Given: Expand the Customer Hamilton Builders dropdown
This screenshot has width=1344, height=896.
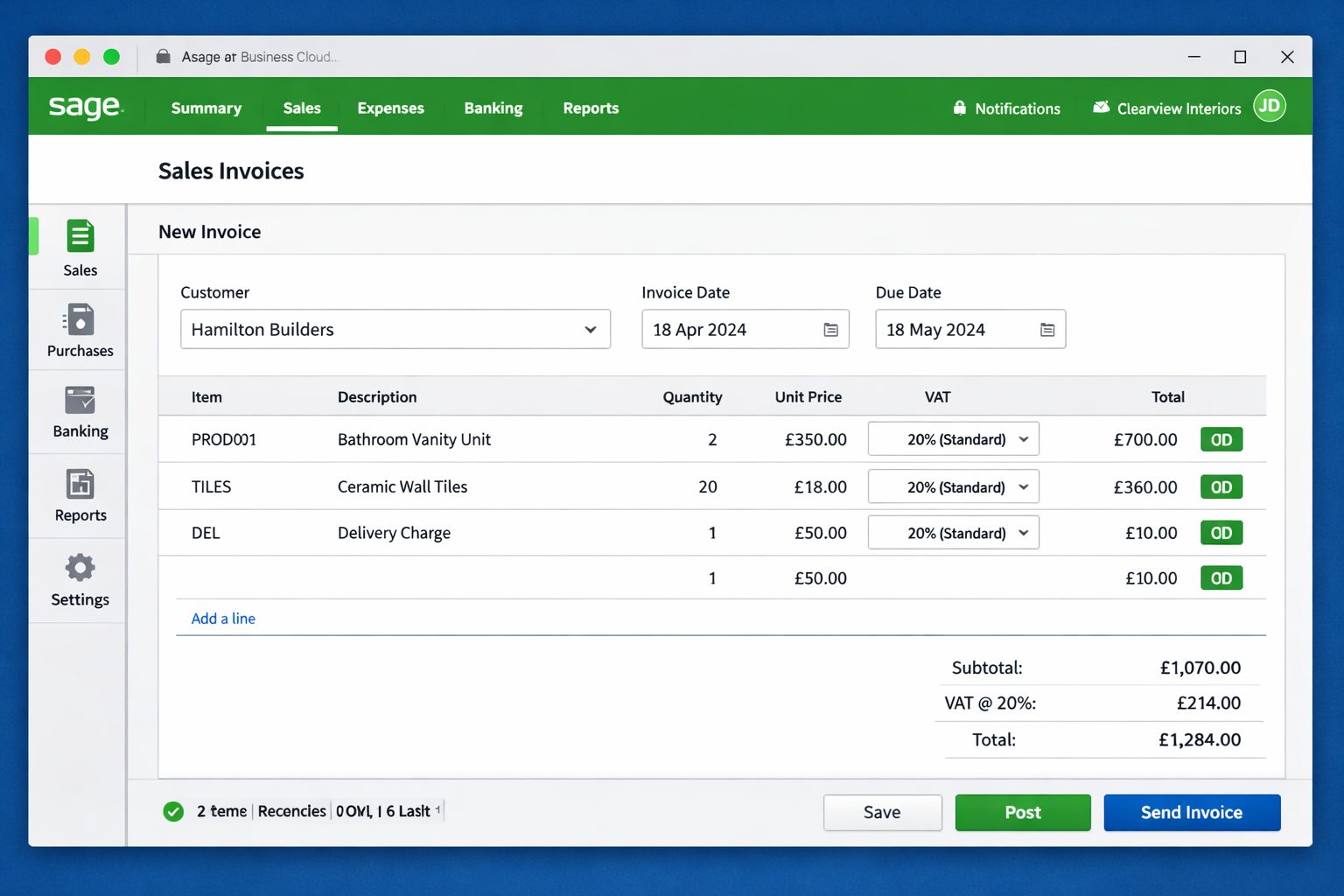Looking at the screenshot, I should click(395, 329).
